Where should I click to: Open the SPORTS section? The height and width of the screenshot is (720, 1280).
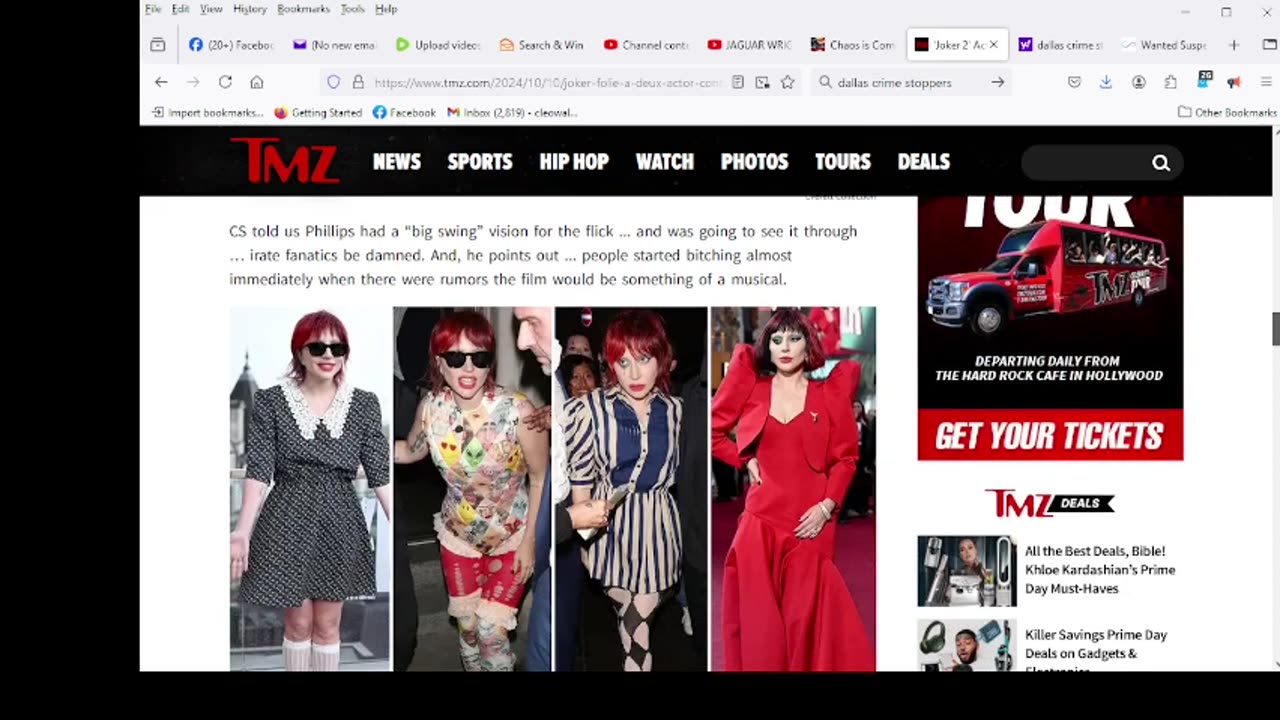(480, 161)
